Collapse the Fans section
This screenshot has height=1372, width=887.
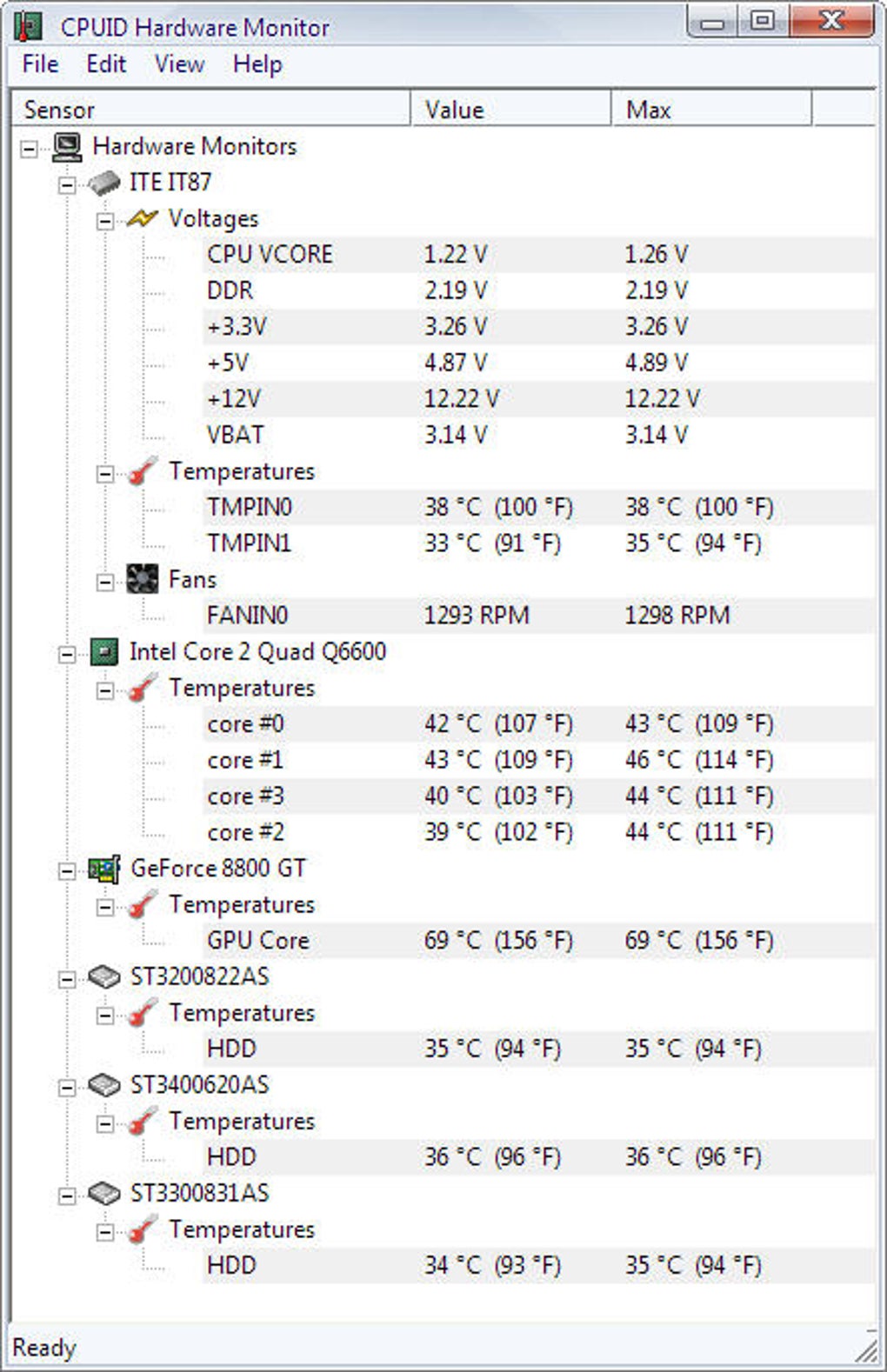105,582
